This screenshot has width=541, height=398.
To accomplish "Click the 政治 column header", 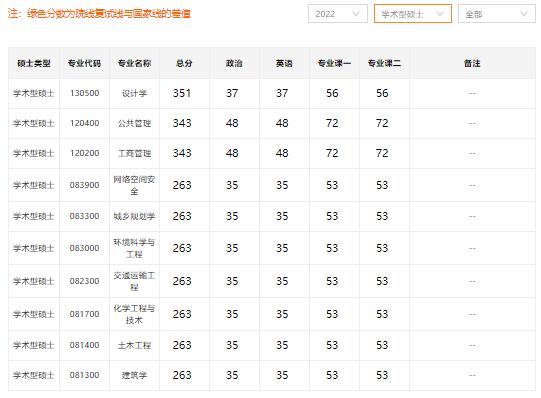I will click(x=234, y=63).
